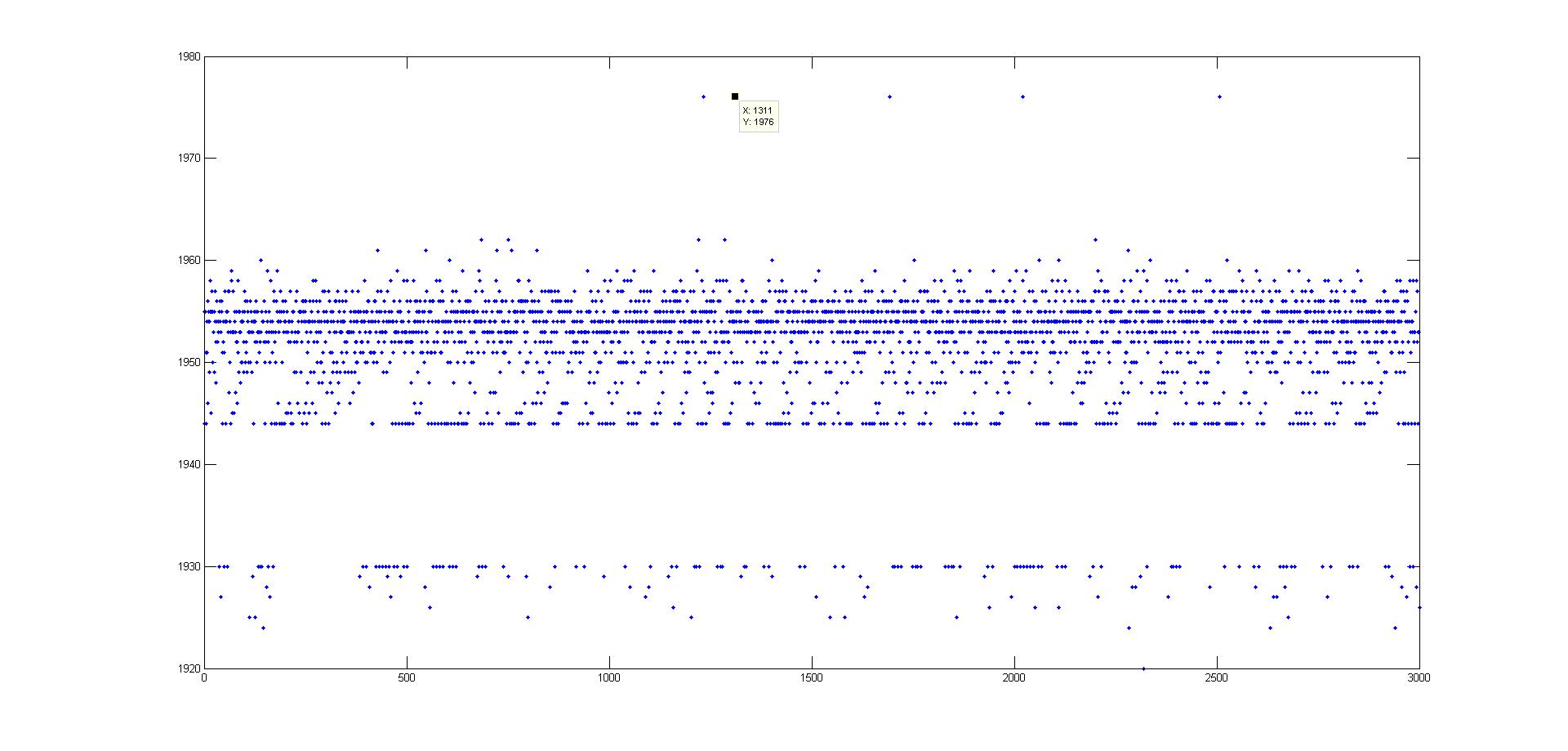Select the data tip box showing X: 1311
Image resolution: width=1568 pixels, height=751 pixels.
coord(759,116)
